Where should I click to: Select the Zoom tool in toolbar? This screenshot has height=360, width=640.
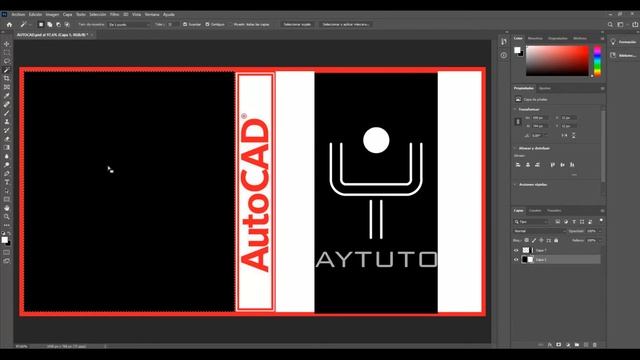(7, 217)
